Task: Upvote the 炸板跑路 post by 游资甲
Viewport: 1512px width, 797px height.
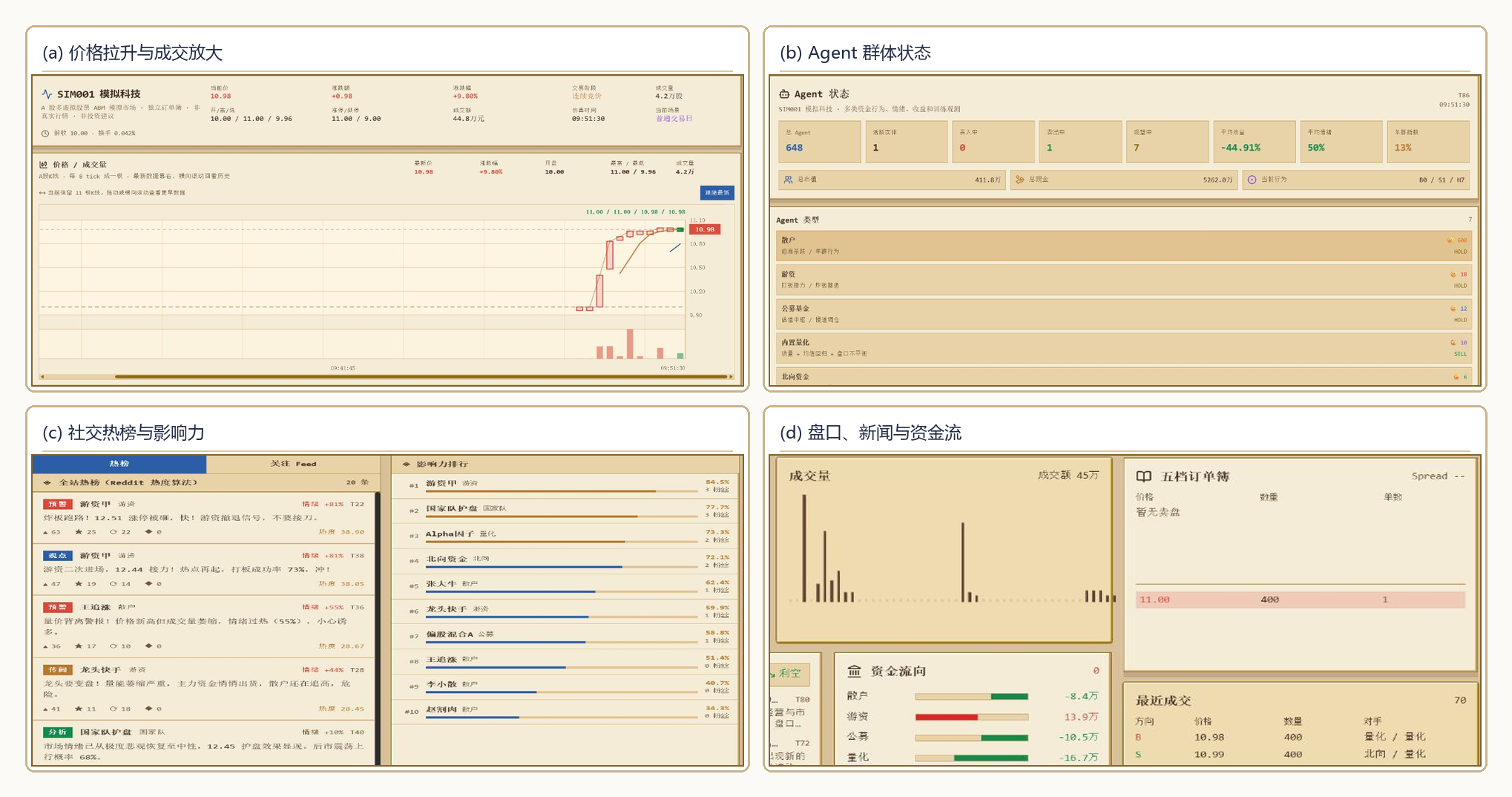Action: (x=46, y=532)
